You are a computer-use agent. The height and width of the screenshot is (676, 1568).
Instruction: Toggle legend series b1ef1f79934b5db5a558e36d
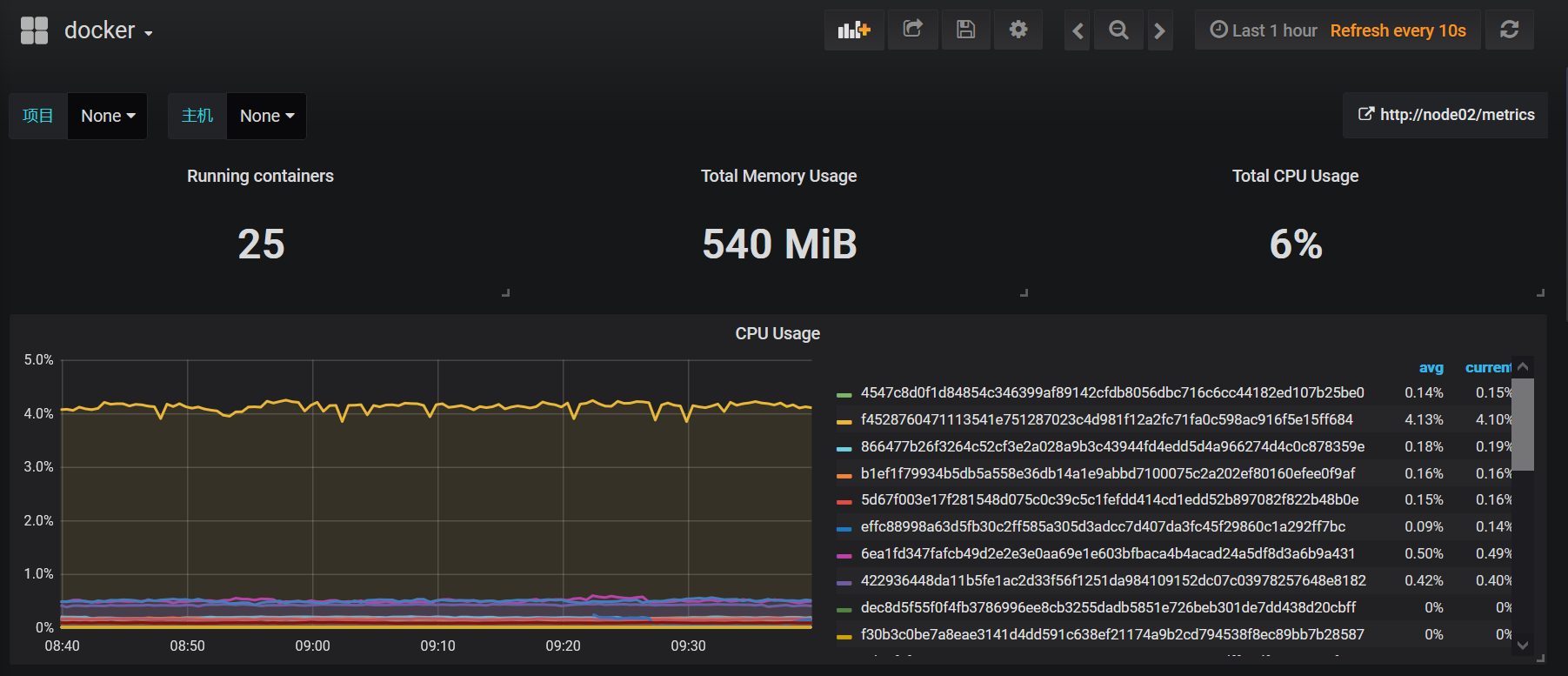point(1108,473)
